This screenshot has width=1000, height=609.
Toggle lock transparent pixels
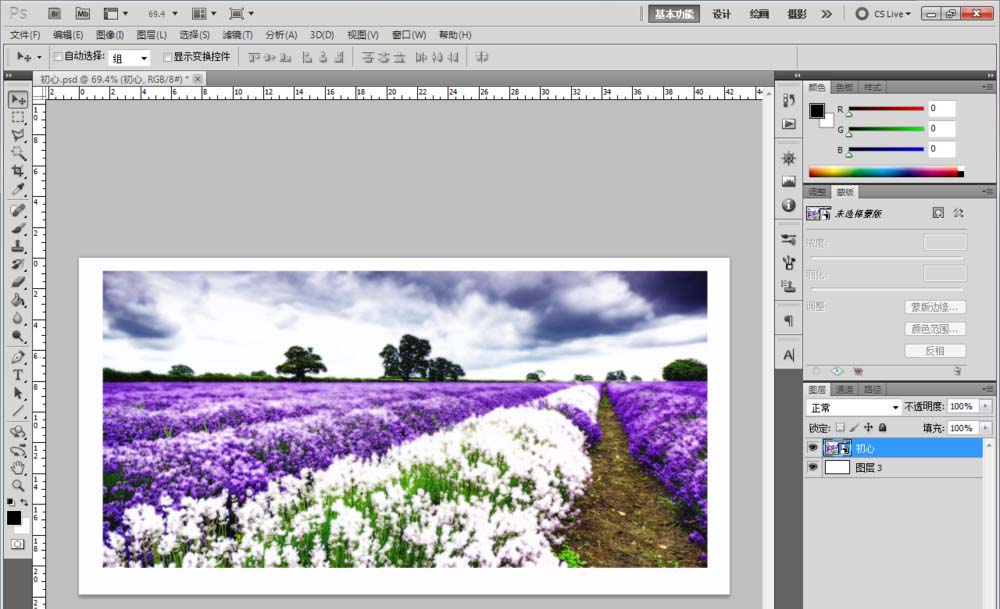pos(840,427)
